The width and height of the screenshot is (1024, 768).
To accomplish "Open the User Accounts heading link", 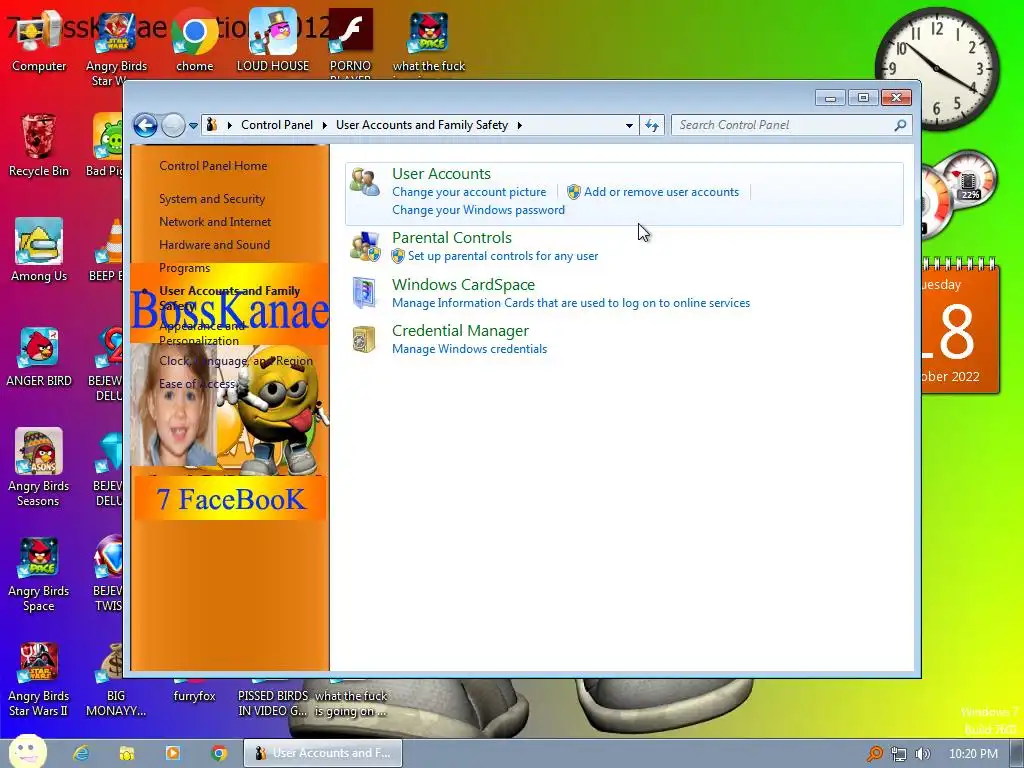I will pos(441,174).
